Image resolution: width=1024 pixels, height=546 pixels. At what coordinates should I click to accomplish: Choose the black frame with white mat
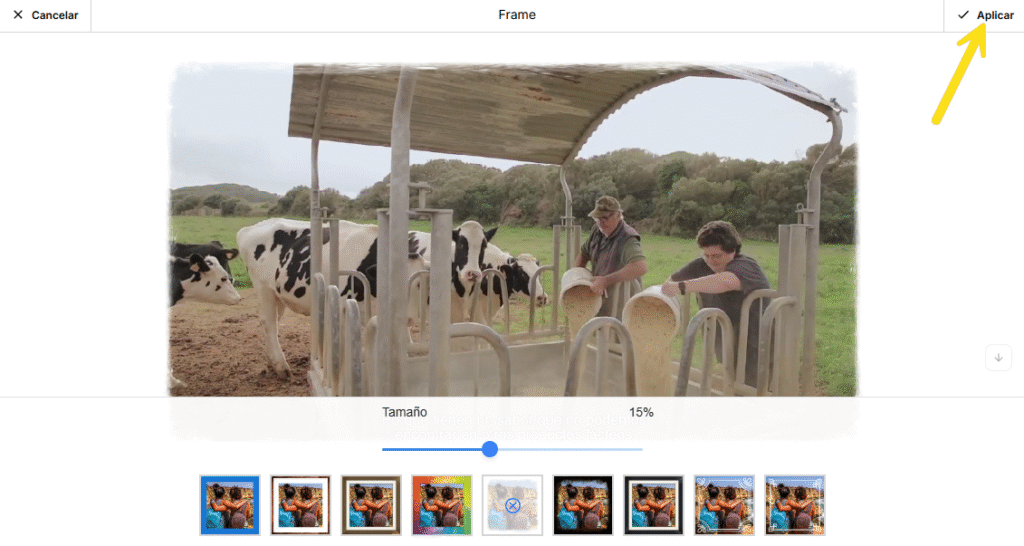[x=653, y=505]
